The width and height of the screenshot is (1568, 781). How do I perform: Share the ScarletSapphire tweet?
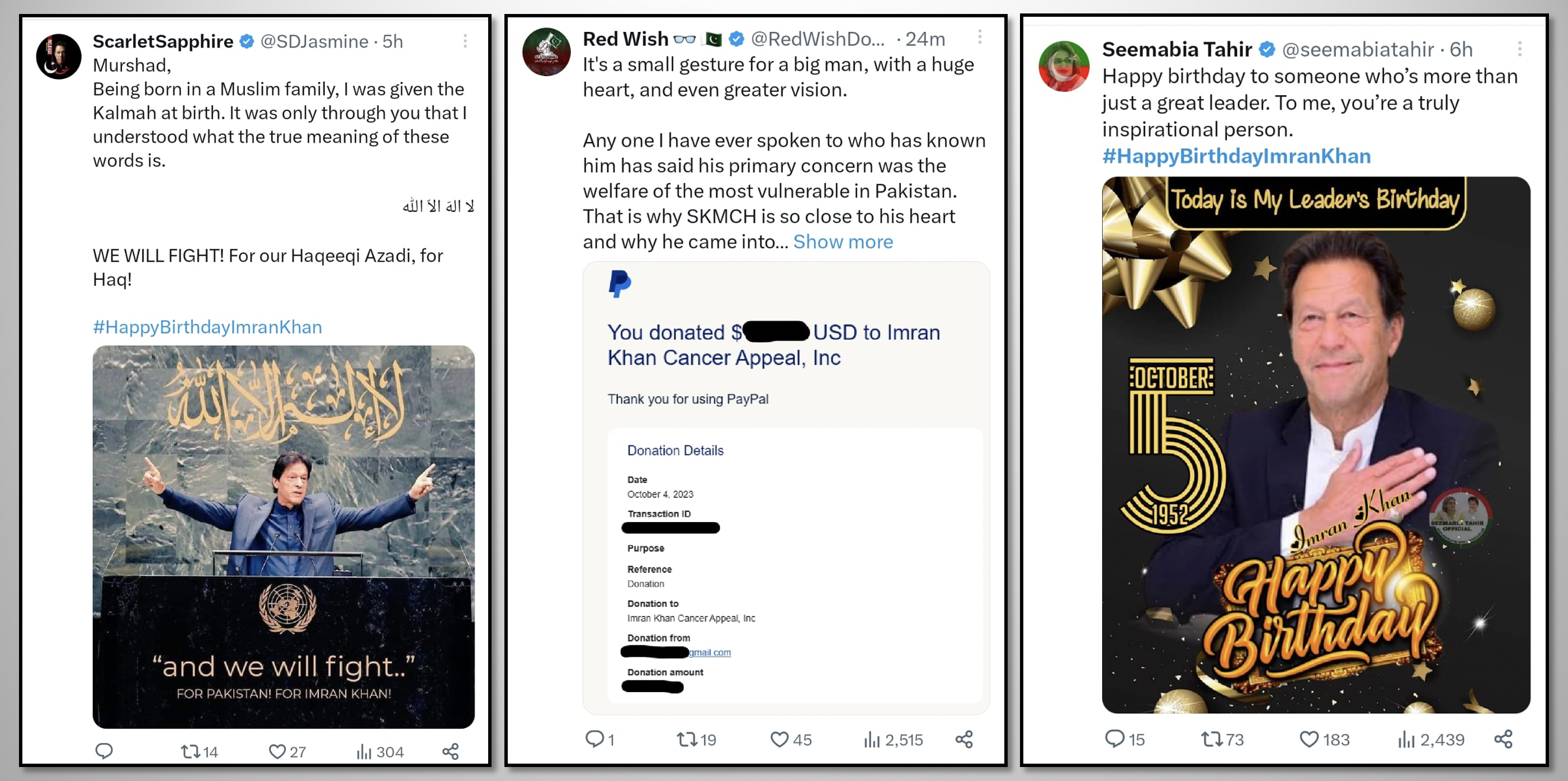click(450, 751)
